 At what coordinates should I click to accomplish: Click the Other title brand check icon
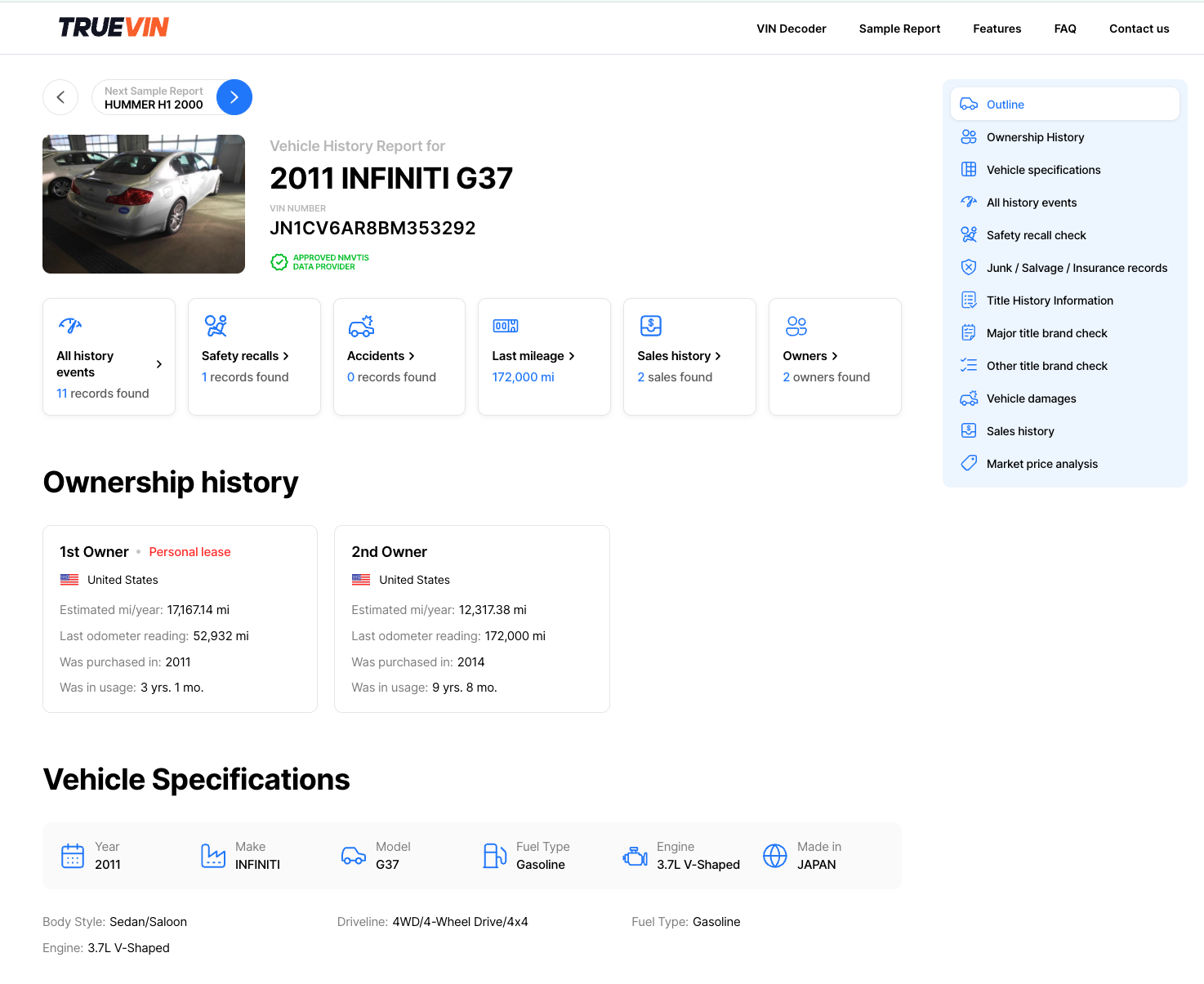pos(969,366)
